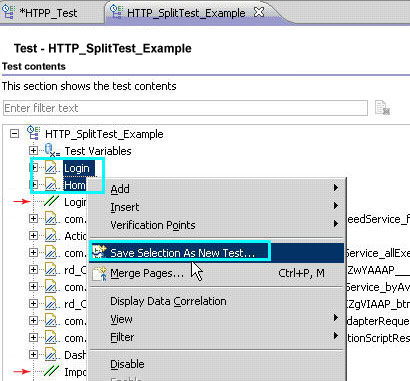Close the HTTP_SplitTest_Example tab
This screenshot has height=381, width=410.
[259, 12]
